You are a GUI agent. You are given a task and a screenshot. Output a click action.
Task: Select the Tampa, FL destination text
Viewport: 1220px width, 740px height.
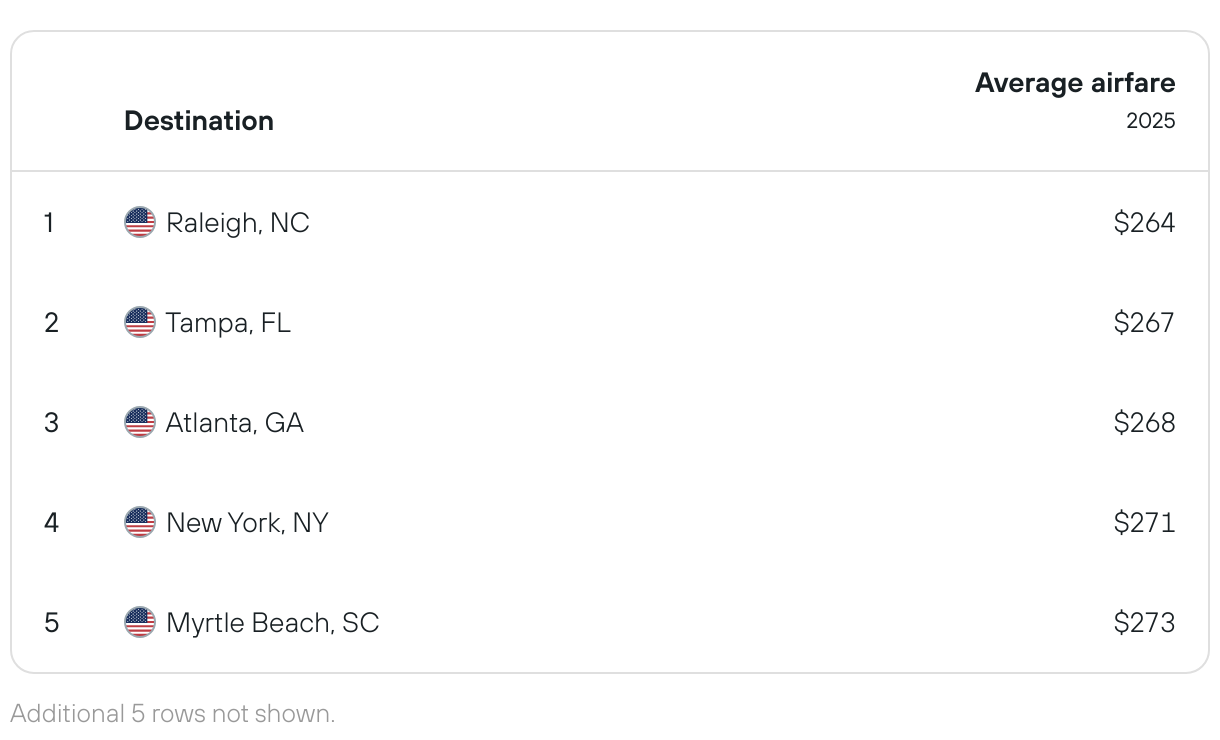coord(228,322)
